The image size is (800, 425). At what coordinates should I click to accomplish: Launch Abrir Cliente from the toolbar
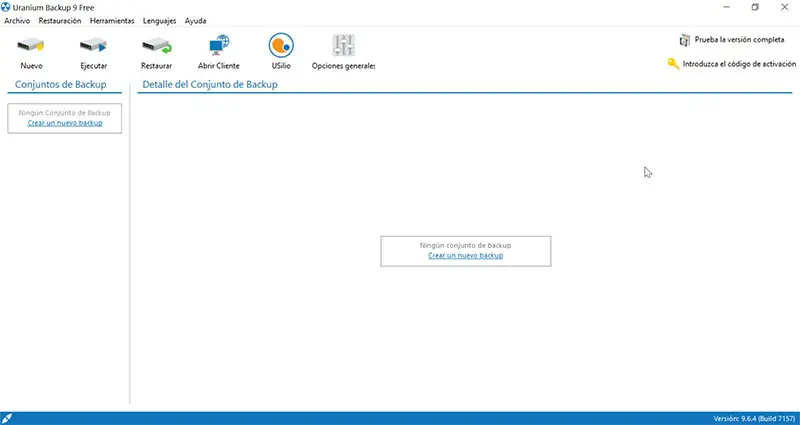tap(219, 45)
